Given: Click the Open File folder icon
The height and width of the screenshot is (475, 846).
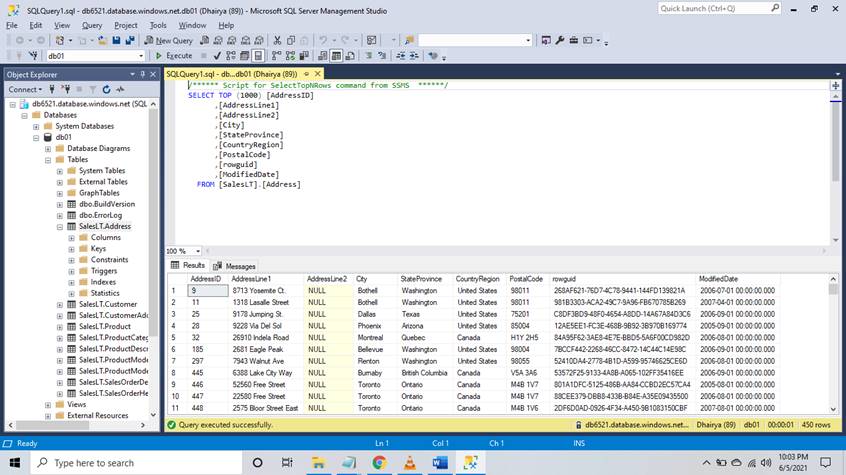Looking at the screenshot, I should pos(102,40).
